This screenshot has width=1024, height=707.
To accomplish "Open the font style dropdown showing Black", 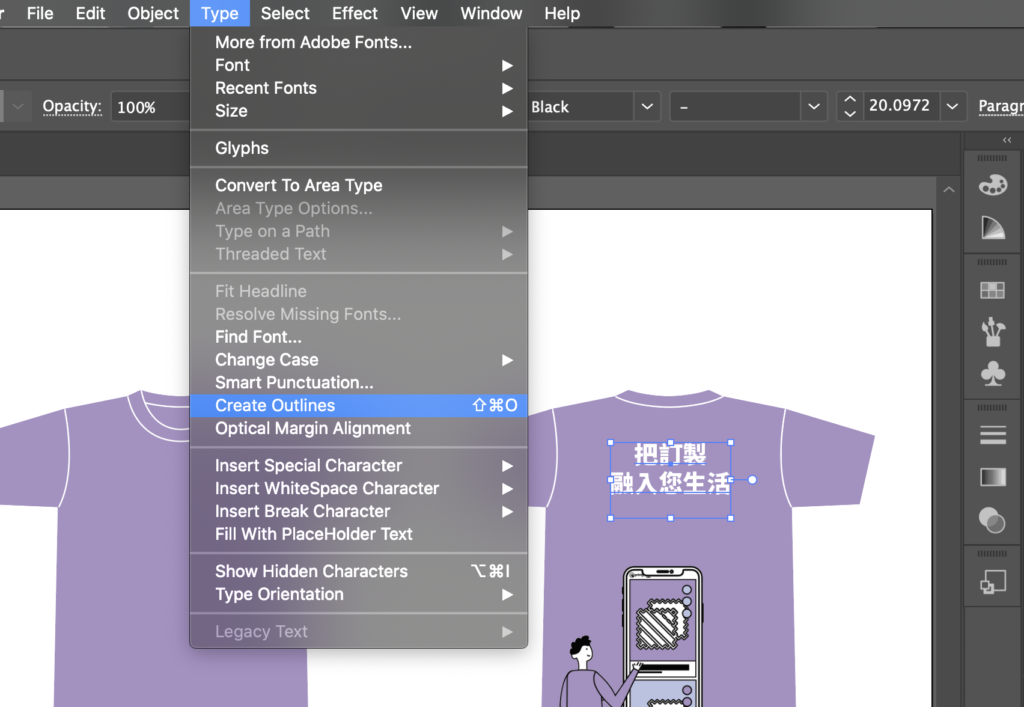I will pos(647,106).
